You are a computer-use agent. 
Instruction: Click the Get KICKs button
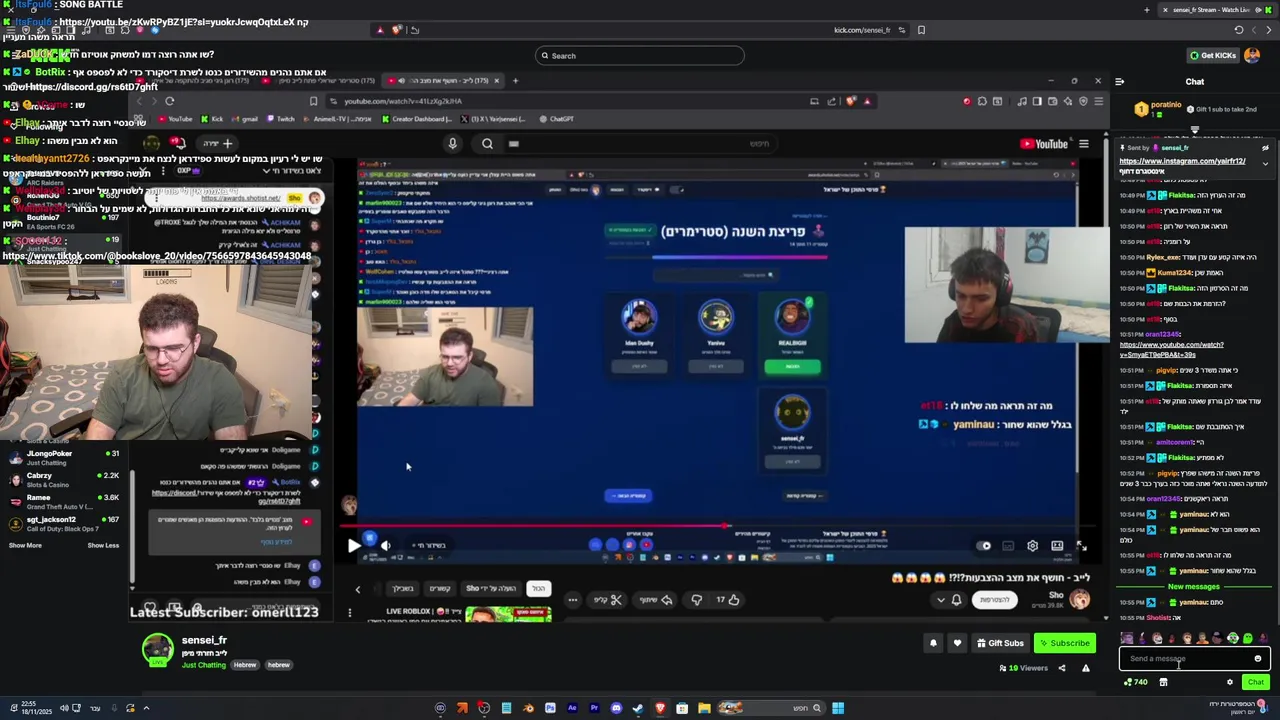click(1213, 55)
